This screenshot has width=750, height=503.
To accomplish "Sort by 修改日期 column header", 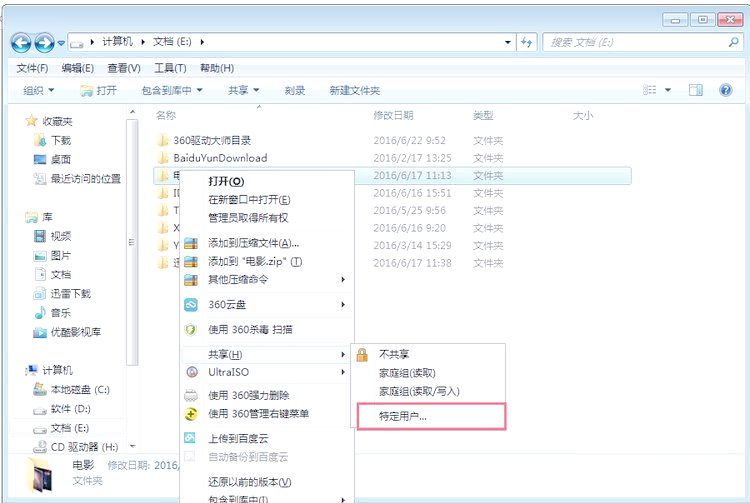I will pos(393,115).
